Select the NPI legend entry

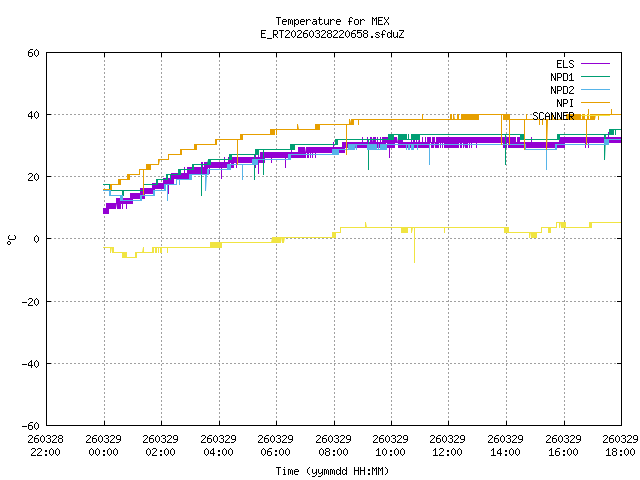tap(565, 103)
